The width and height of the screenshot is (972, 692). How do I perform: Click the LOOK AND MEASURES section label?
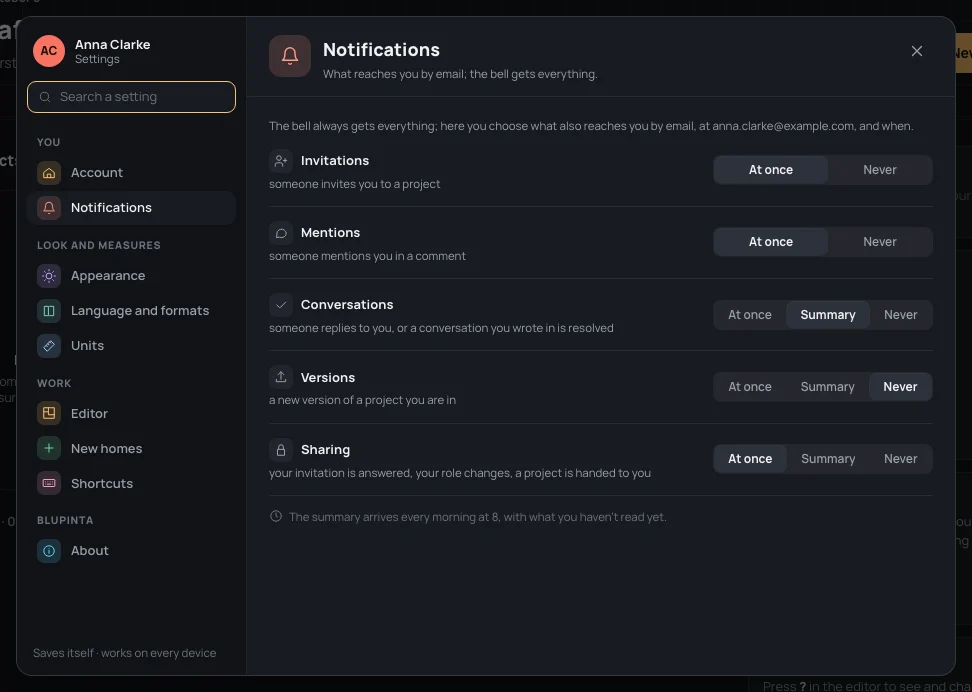(x=99, y=246)
